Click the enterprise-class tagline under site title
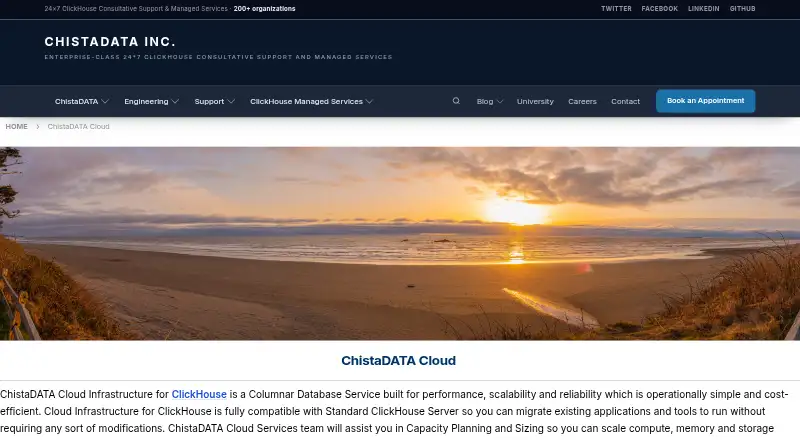This screenshot has height=440, width=800. (x=218, y=57)
